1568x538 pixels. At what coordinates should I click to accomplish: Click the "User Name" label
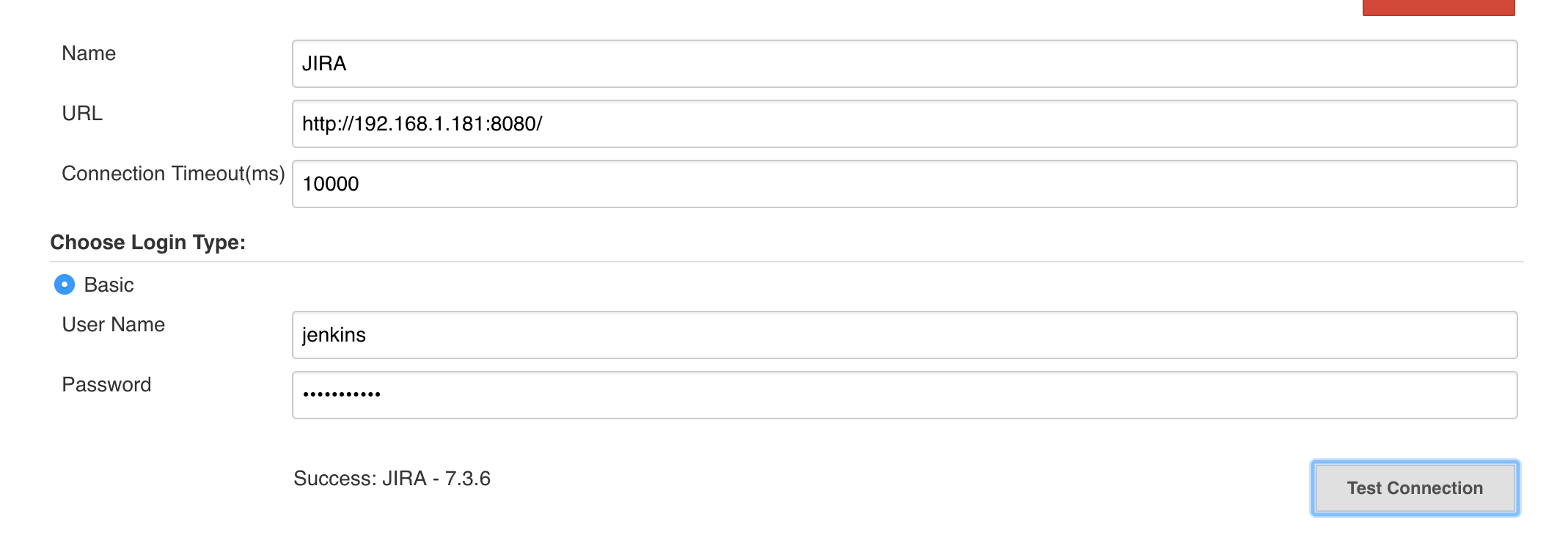pyautogui.click(x=114, y=325)
